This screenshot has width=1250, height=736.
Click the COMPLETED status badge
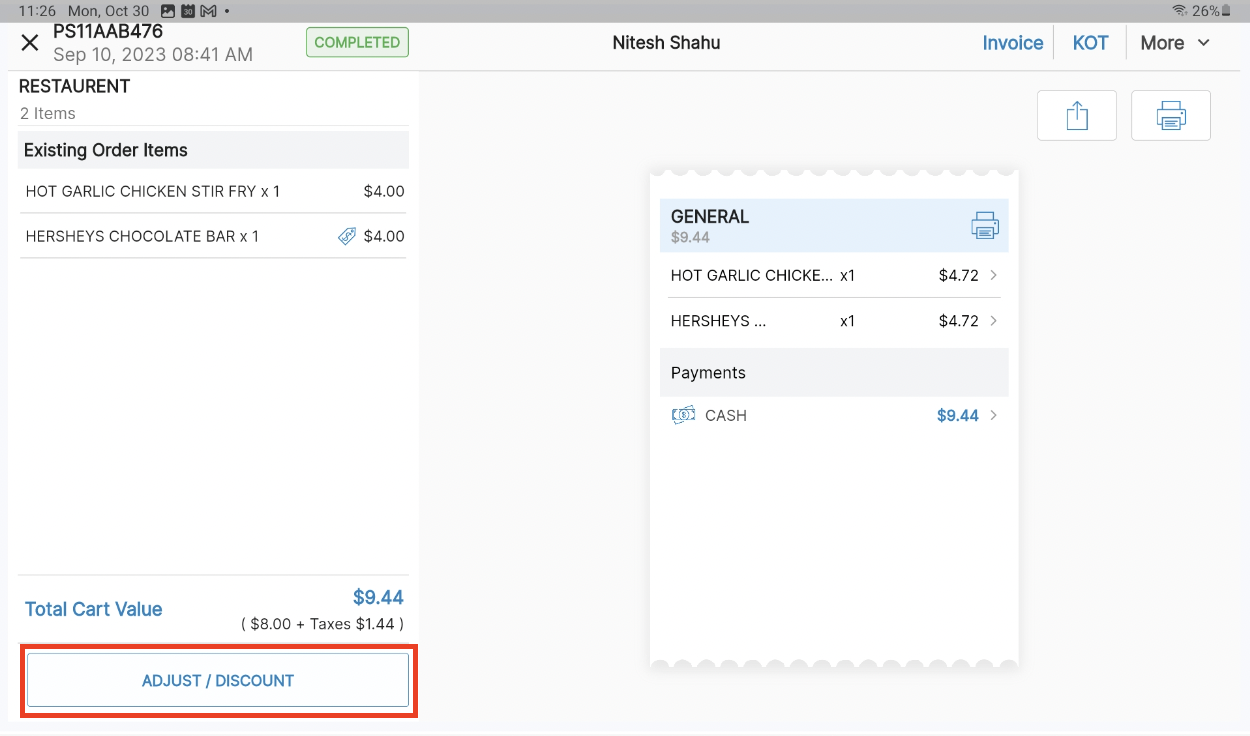[357, 43]
